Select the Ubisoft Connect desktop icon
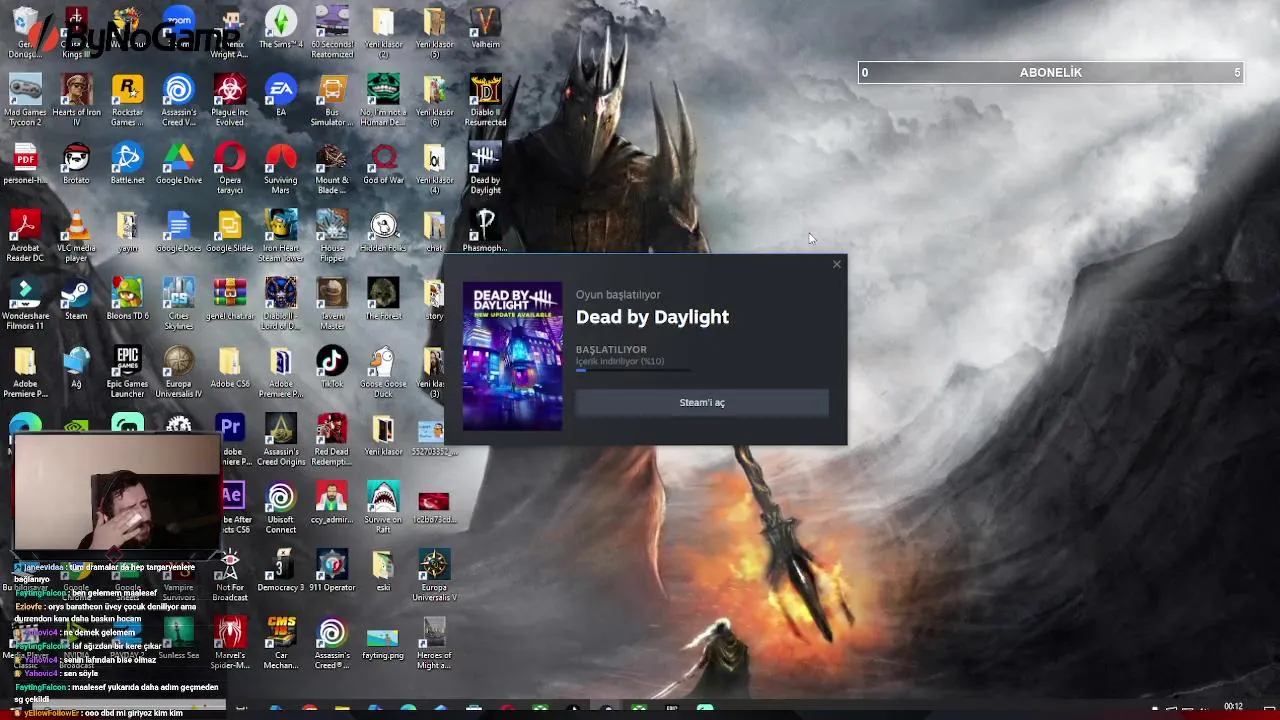Image resolution: width=1280 pixels, height=720 pixels. click(x=281, y=509)
